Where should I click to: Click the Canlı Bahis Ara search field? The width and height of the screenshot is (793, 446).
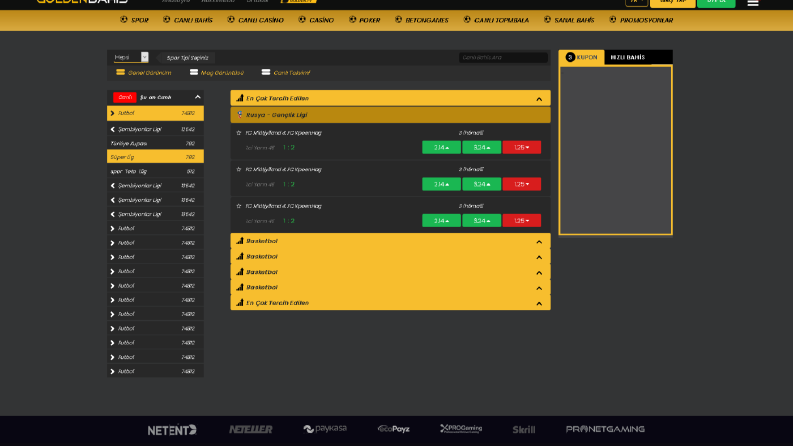[x=503, y=57]
